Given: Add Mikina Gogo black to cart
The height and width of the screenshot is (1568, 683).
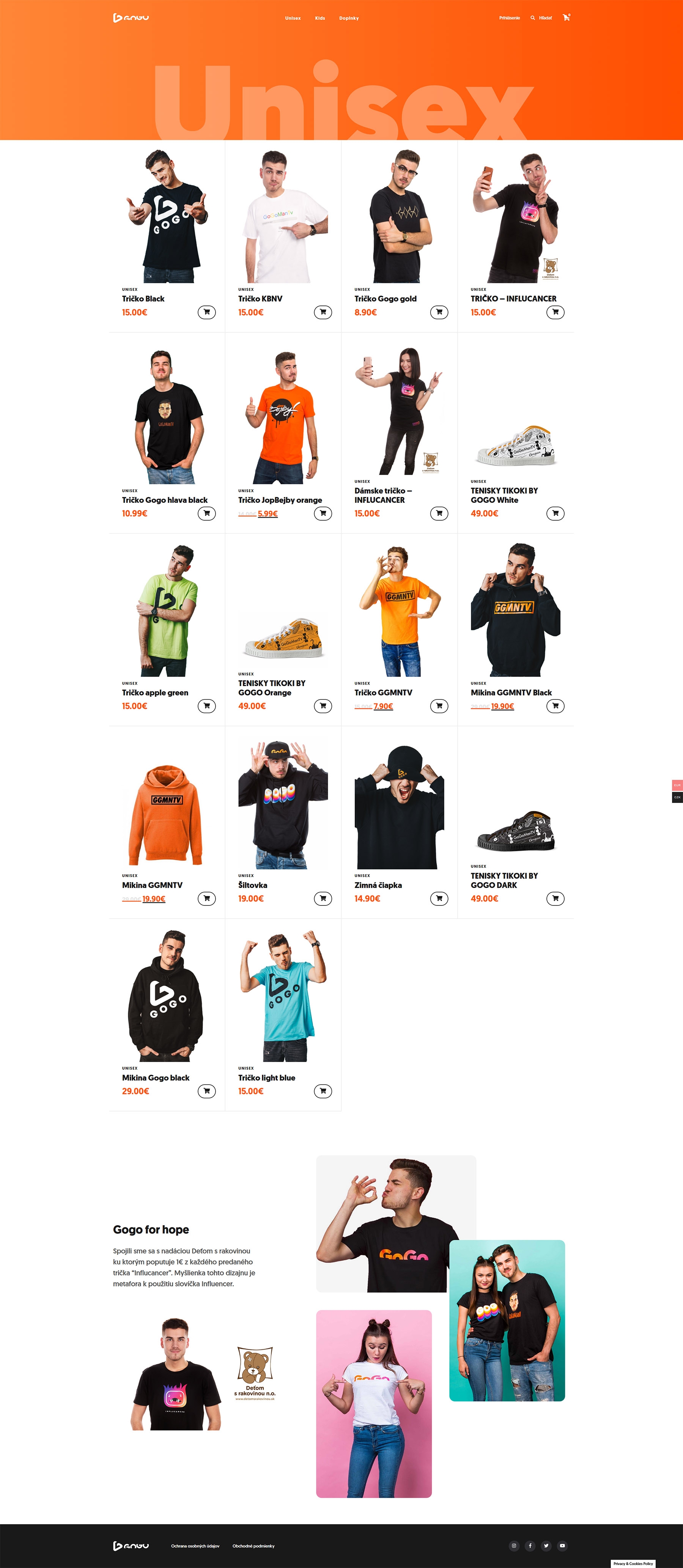Looking at the screenshot, I should pos(206,1091).
